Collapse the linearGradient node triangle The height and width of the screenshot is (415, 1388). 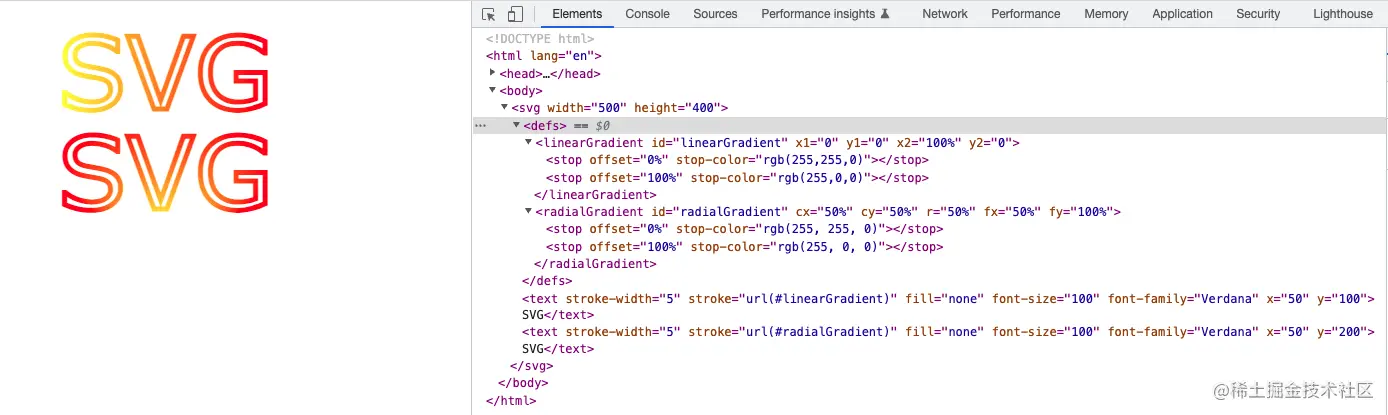[528, 143]
